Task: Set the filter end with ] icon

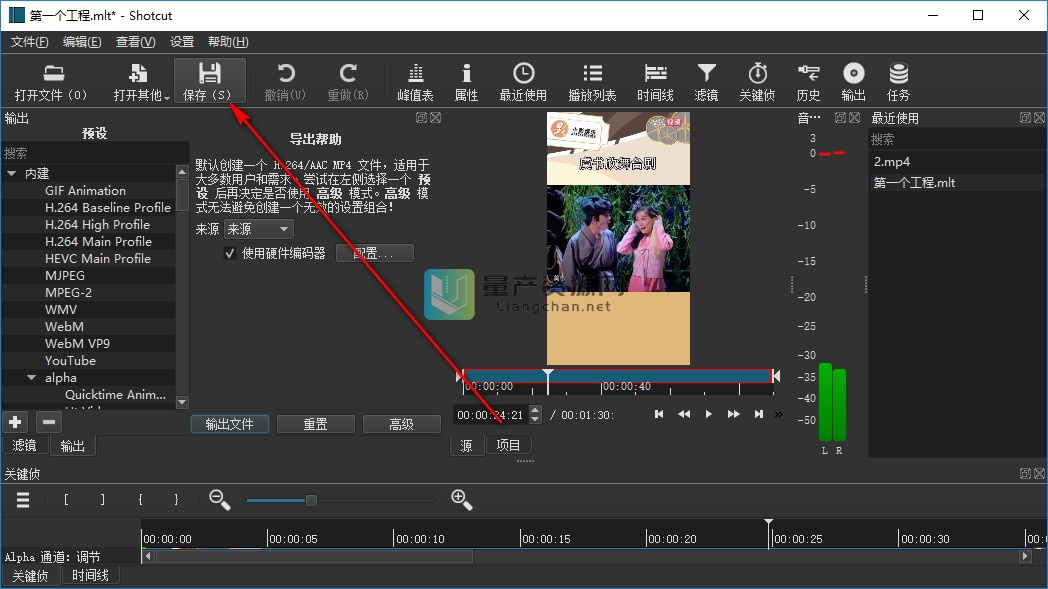Action: (x=102, y=499)
